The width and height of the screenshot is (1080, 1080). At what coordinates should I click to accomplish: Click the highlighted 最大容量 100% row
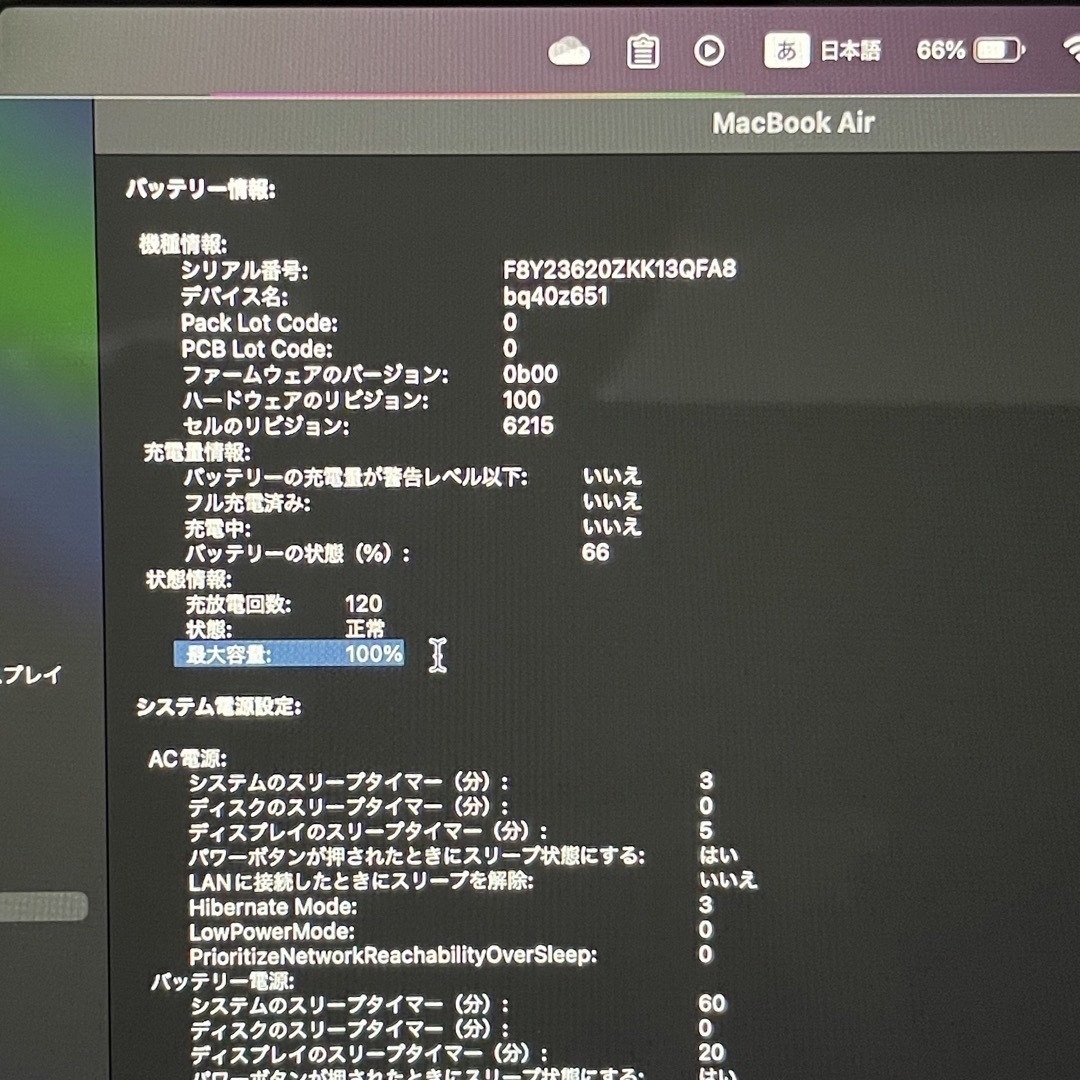pyautogui.click(x=289, y=654)
